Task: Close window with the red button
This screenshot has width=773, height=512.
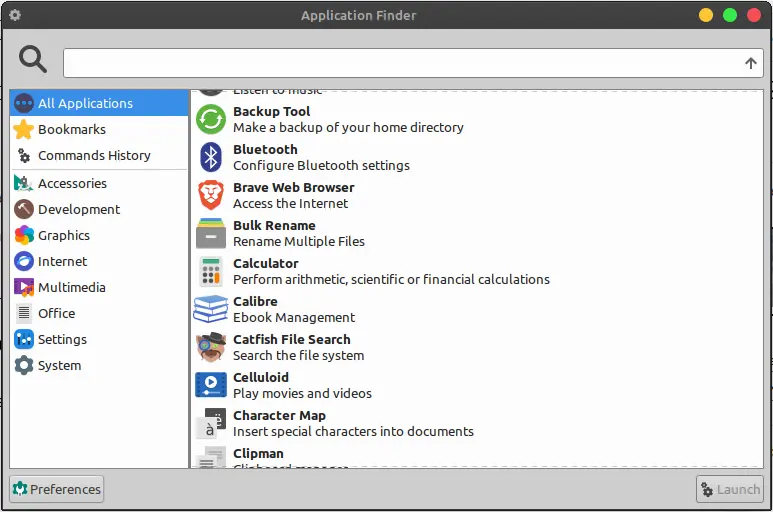Action: point(754,15)
